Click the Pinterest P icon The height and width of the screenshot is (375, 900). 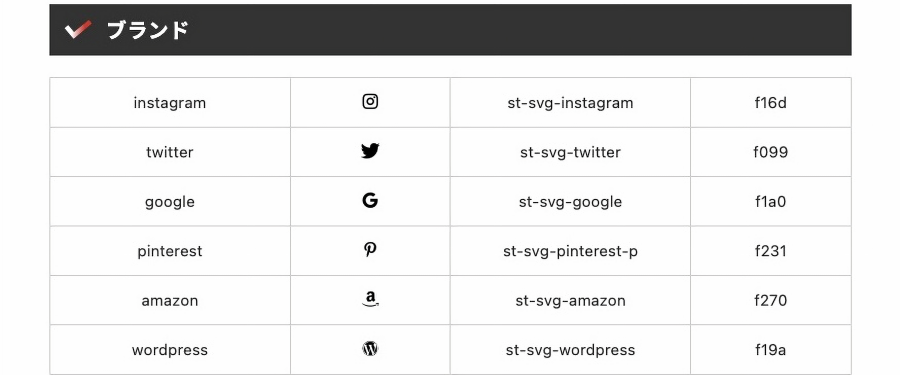370,250
